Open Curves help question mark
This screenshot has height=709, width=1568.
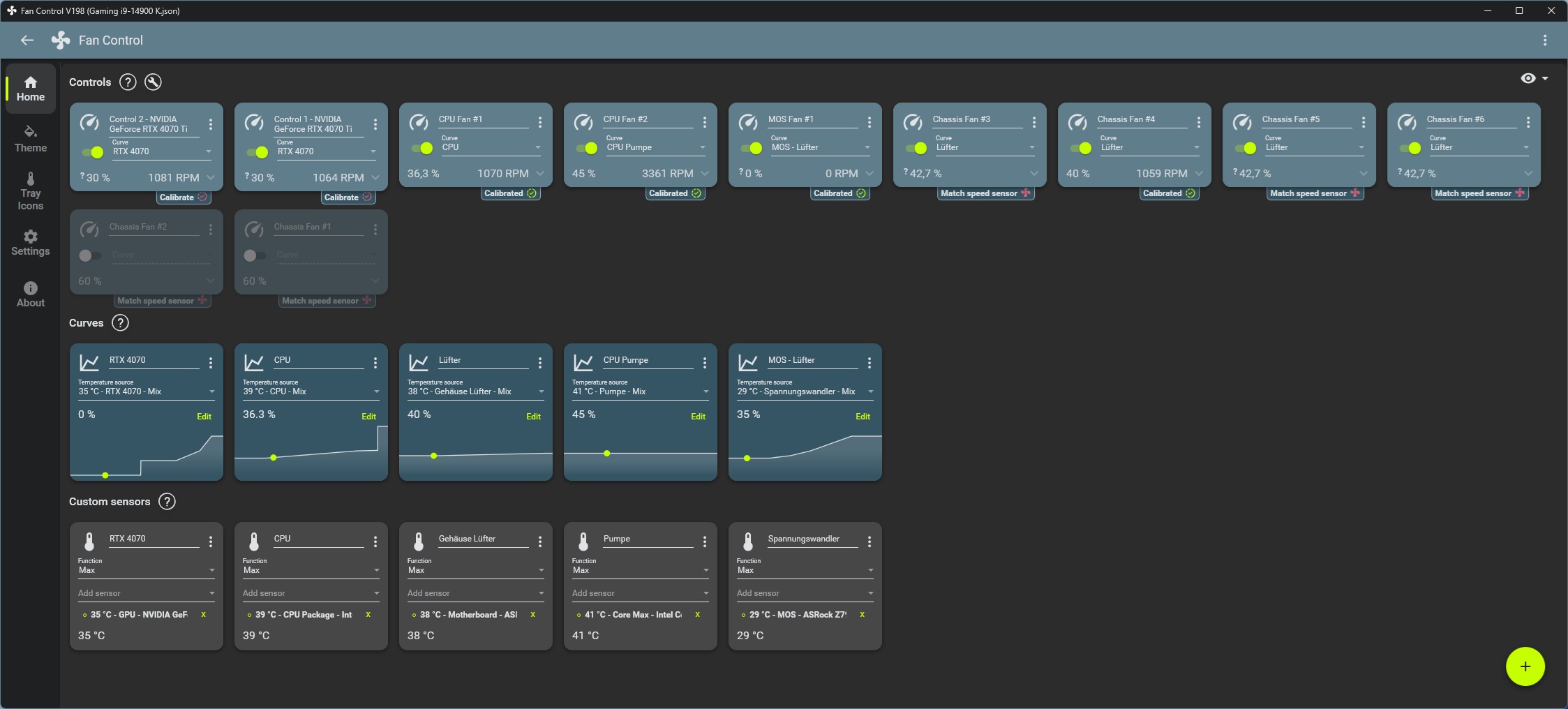pyautogui.click(x=120, y=323)
